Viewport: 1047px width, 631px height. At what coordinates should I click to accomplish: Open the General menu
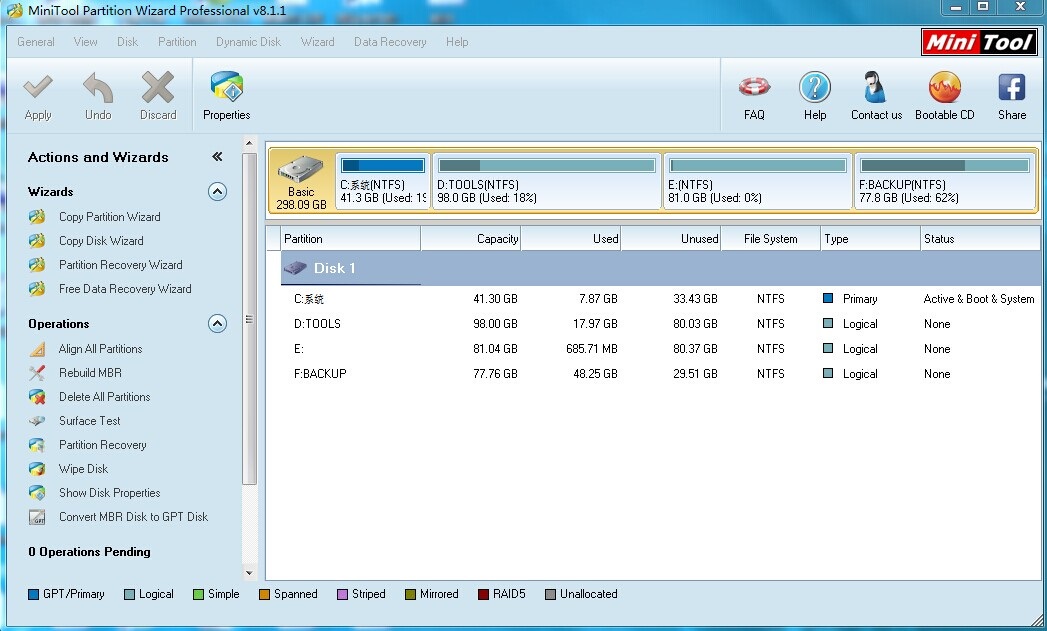coord(36,42)
